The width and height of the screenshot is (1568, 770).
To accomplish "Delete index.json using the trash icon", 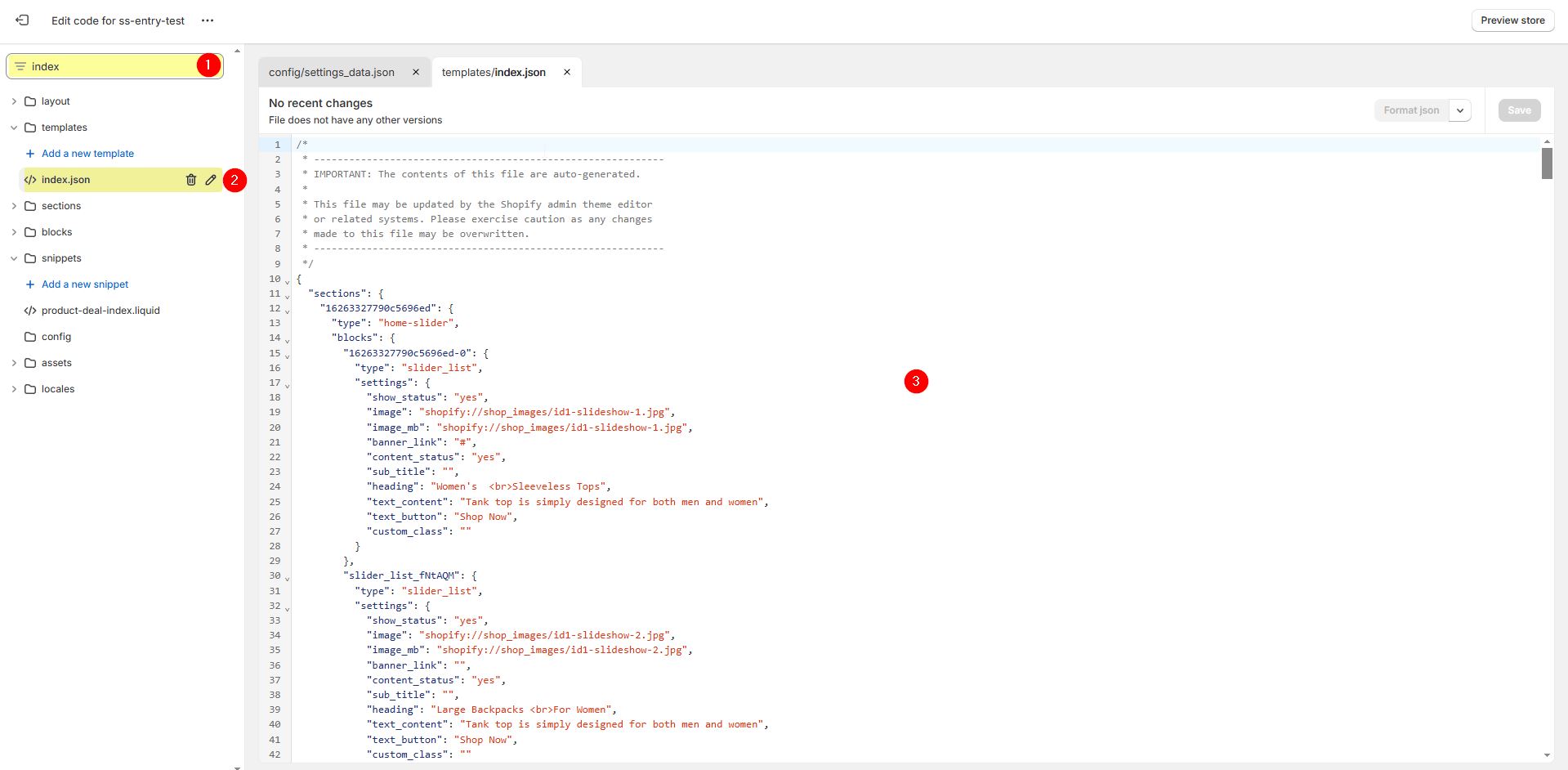I will tap(191, 180).
